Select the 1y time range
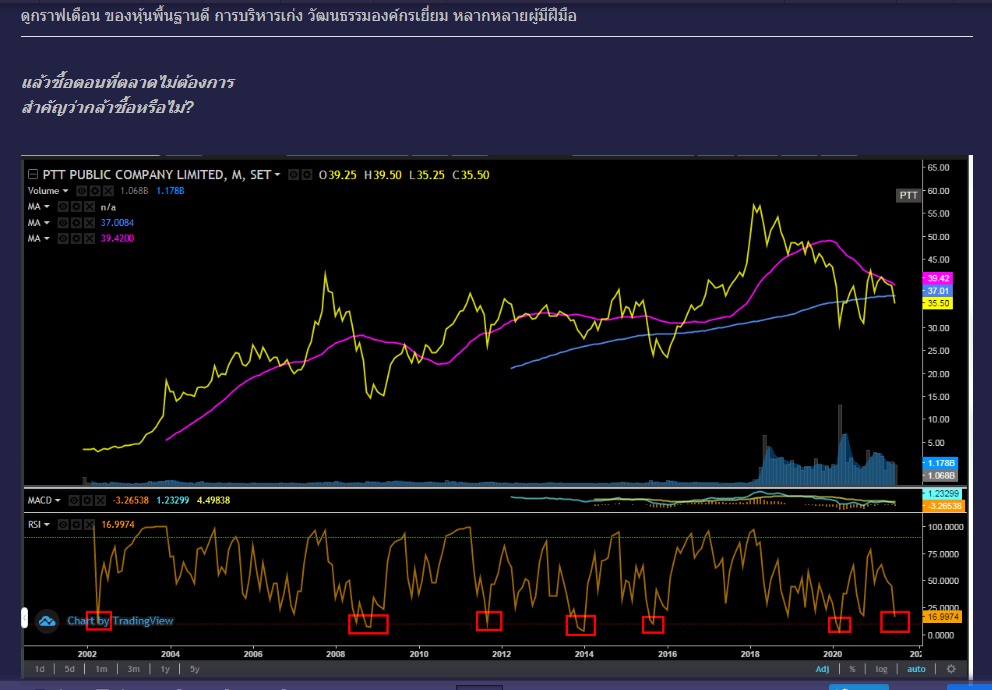 (x=165, y=668)
